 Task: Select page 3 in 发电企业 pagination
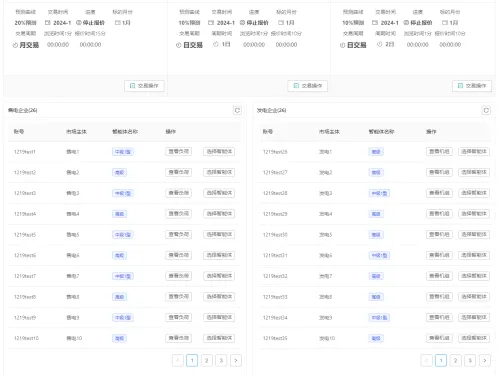coord(470,360)
